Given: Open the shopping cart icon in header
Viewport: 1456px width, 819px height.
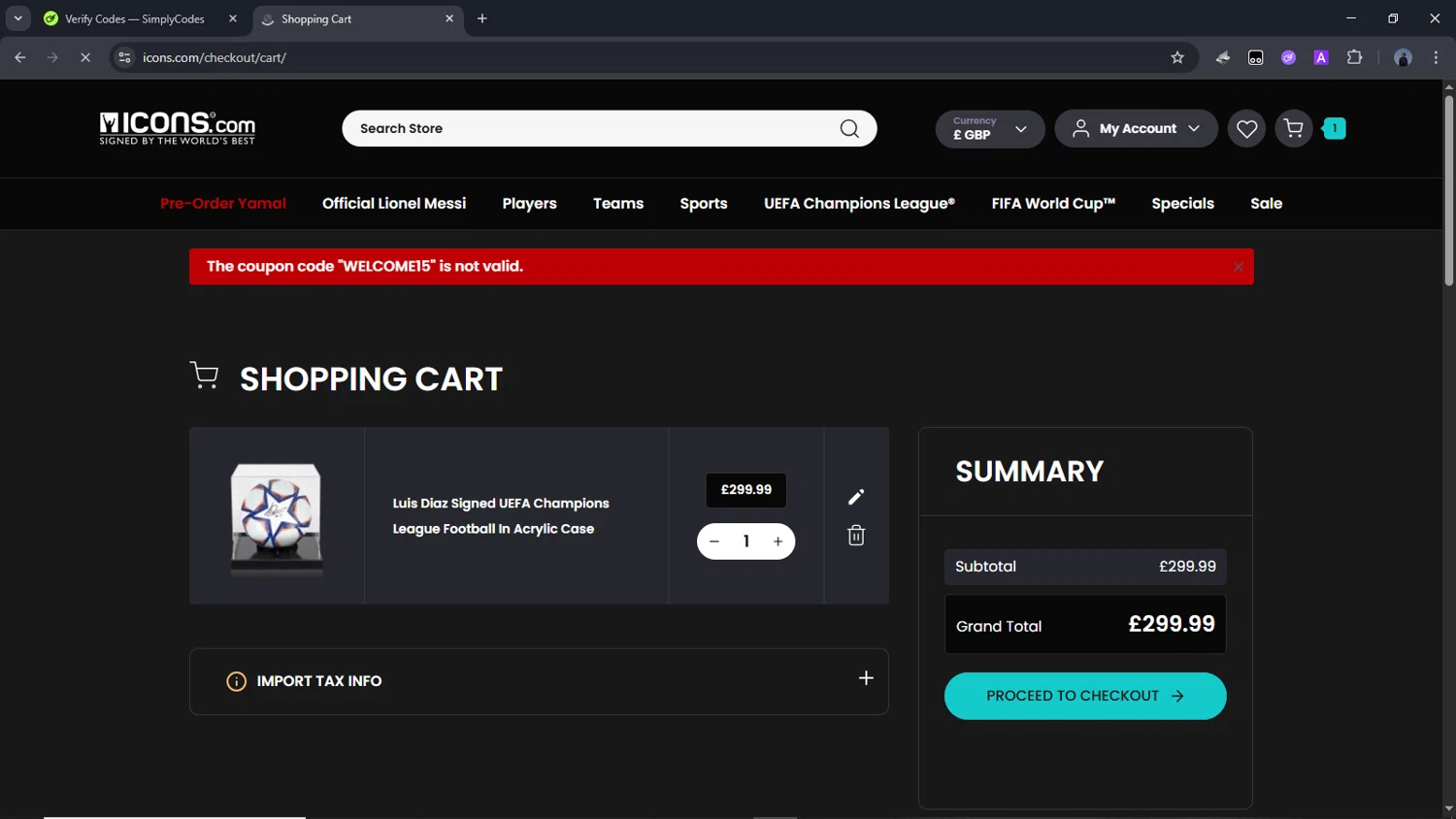Looking at the screenshot, I should [1293, 128].
